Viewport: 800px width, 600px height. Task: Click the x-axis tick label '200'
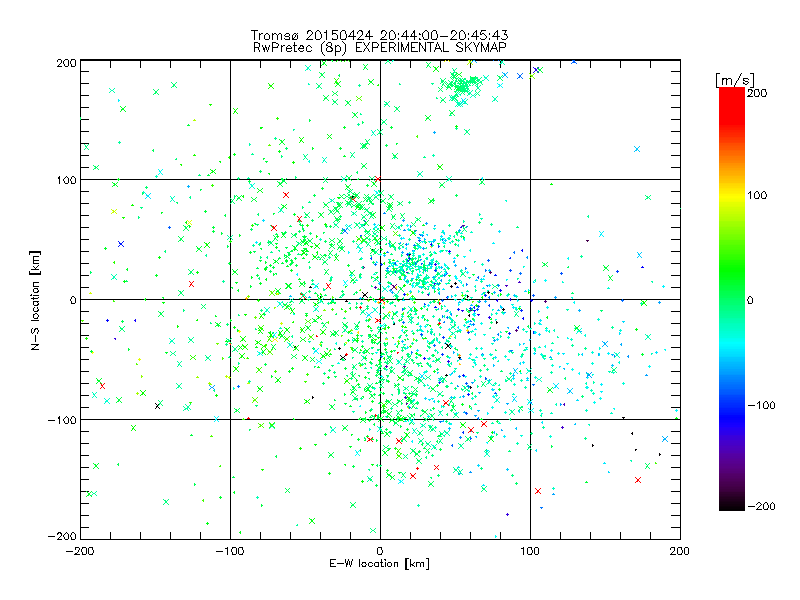[680, 551]
